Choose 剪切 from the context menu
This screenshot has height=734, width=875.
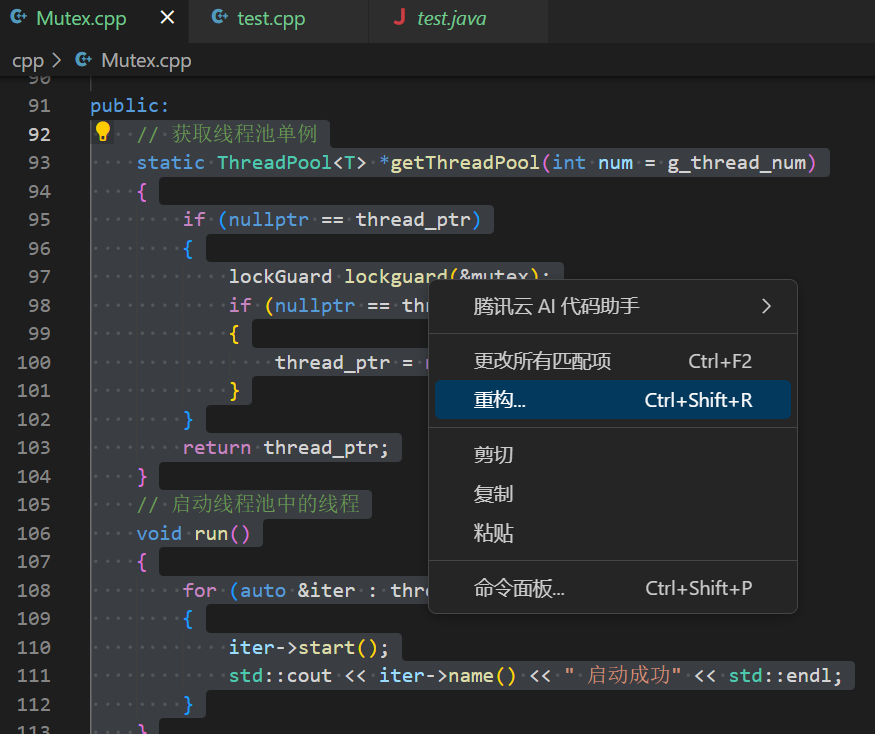(613, 455)
